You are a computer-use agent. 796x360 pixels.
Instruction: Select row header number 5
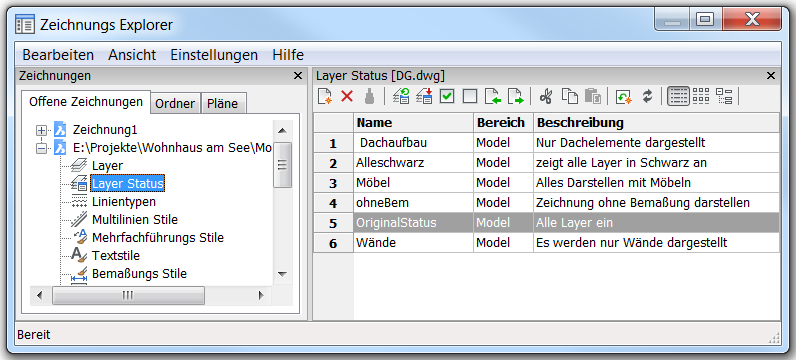tap(333, 223)
